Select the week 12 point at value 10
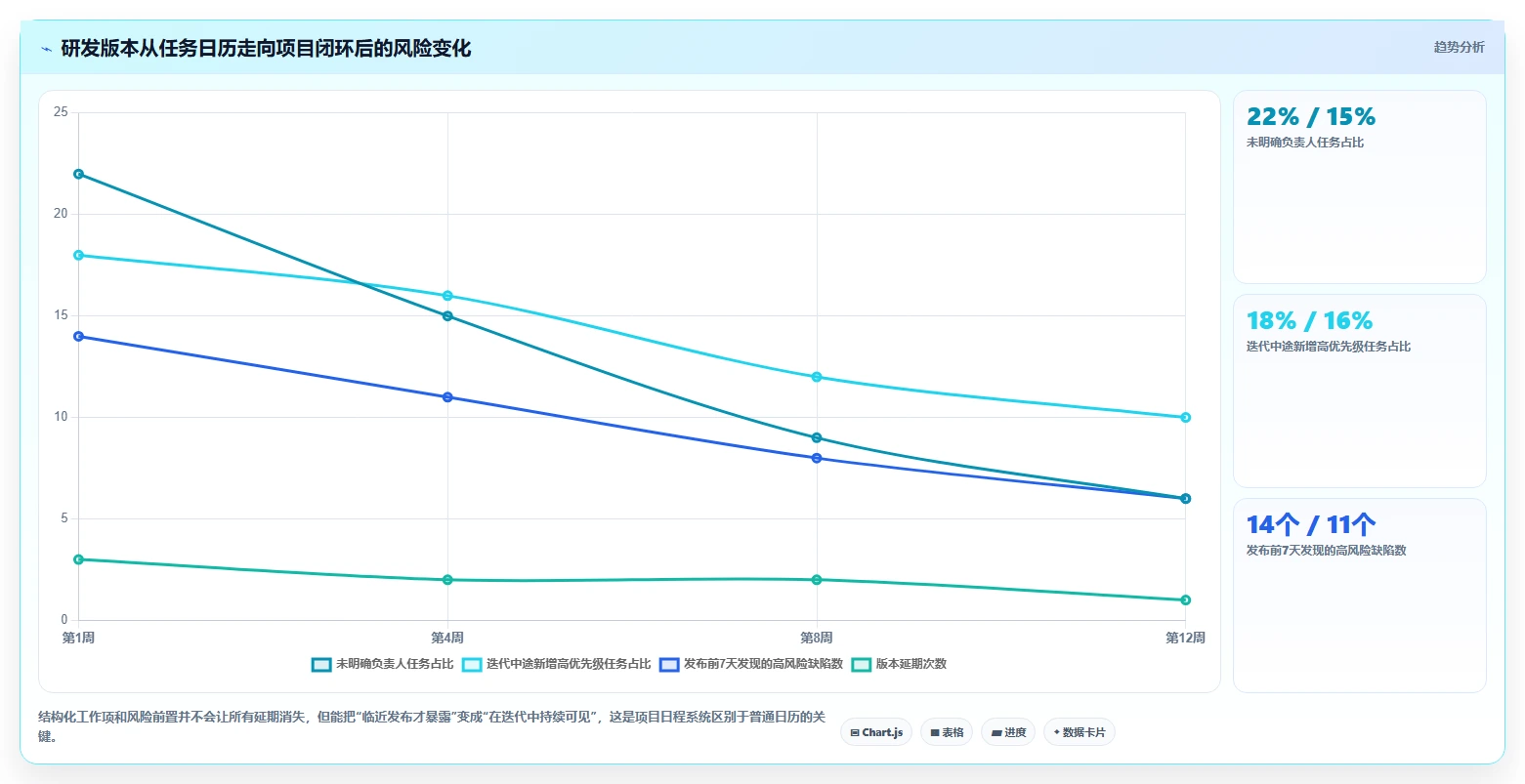This screenshot has width=1525, height=784. (x=1185, y=417)
